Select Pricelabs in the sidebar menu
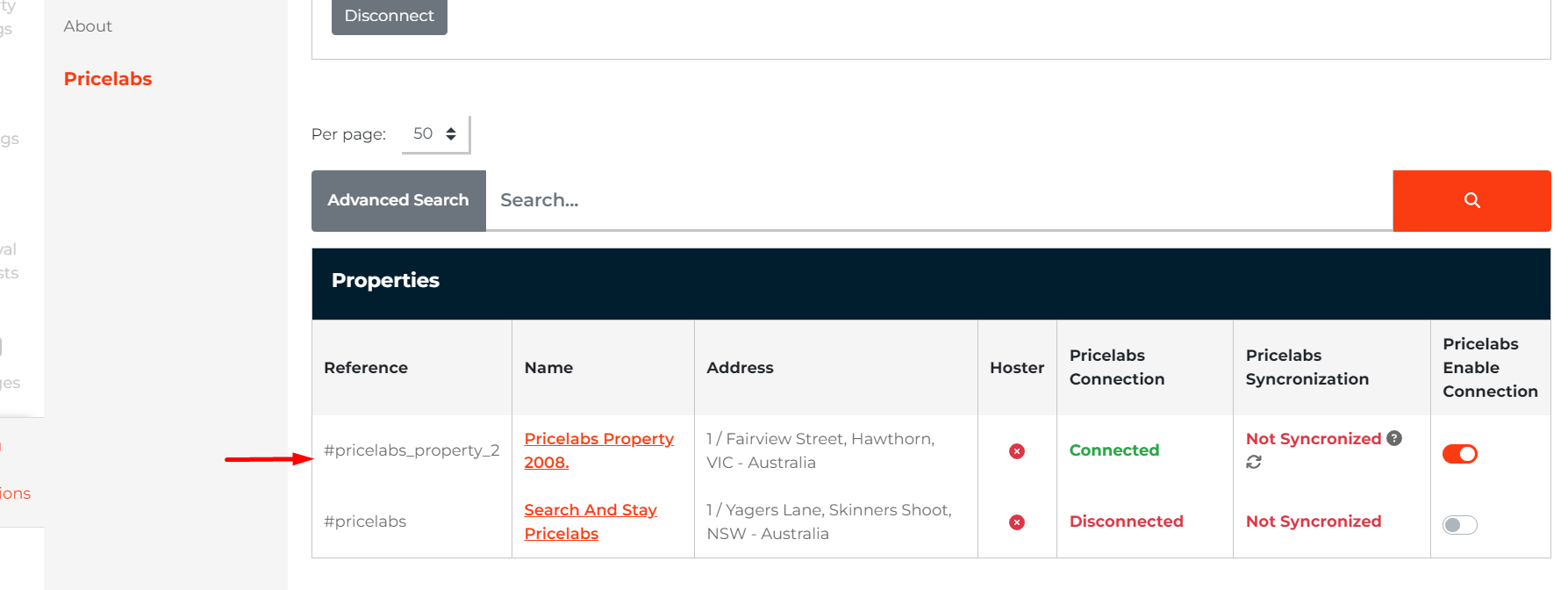The width and height of the screenshot is (1568, 590). coord(108,79)
